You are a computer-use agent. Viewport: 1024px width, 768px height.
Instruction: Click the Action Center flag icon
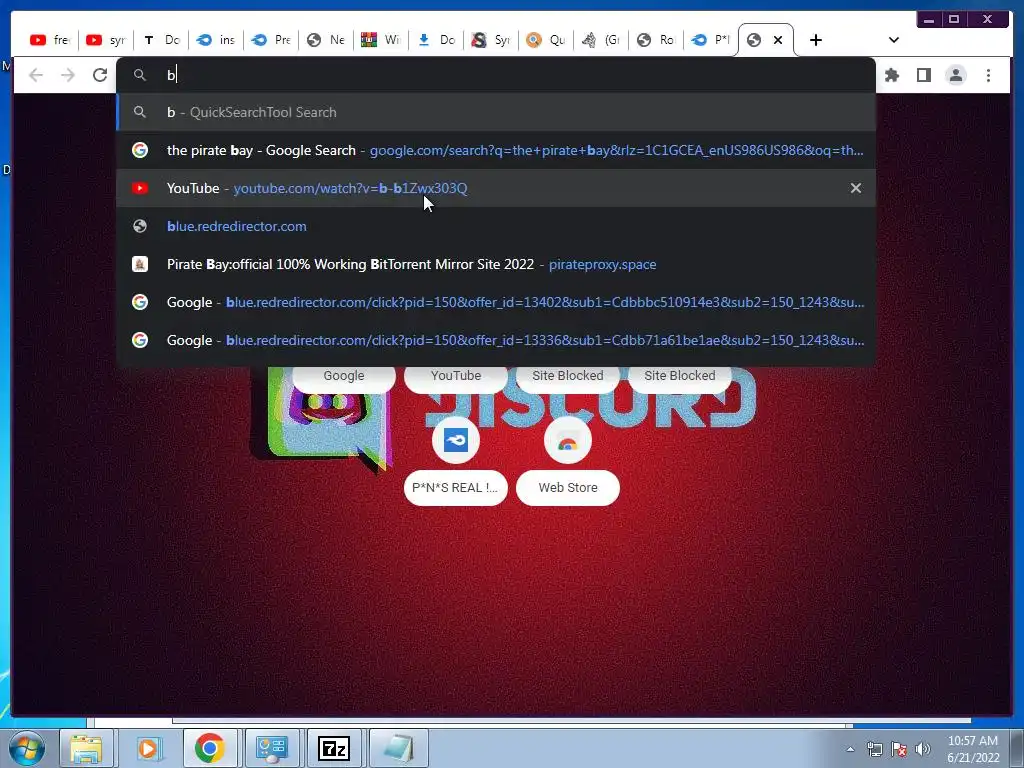pos(899,749)
